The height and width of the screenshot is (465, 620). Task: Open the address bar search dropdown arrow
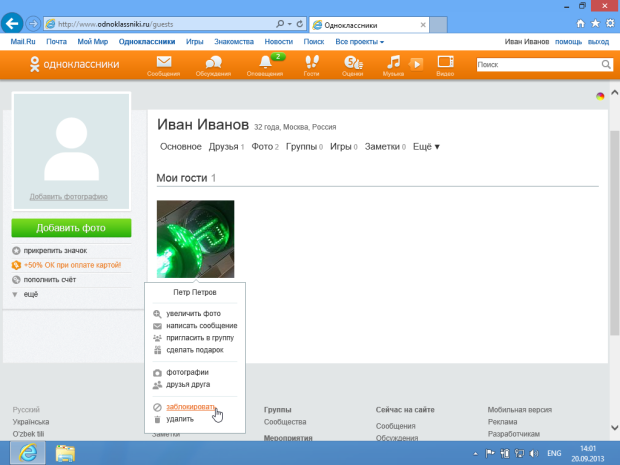click(290, 24)
